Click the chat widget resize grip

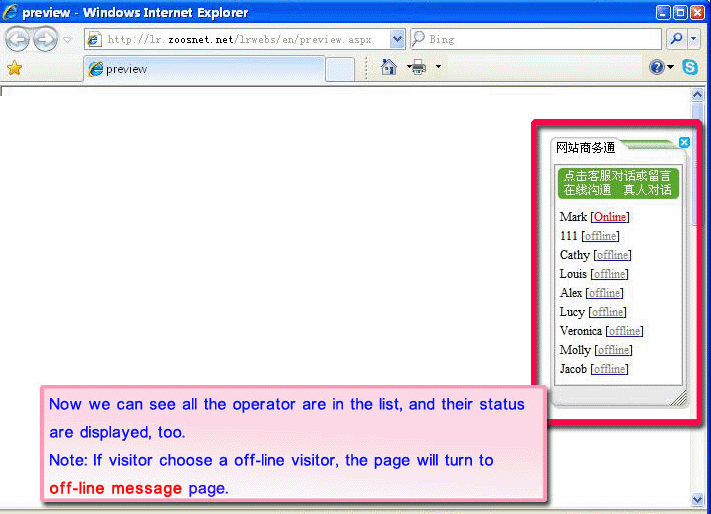(679, 398)
